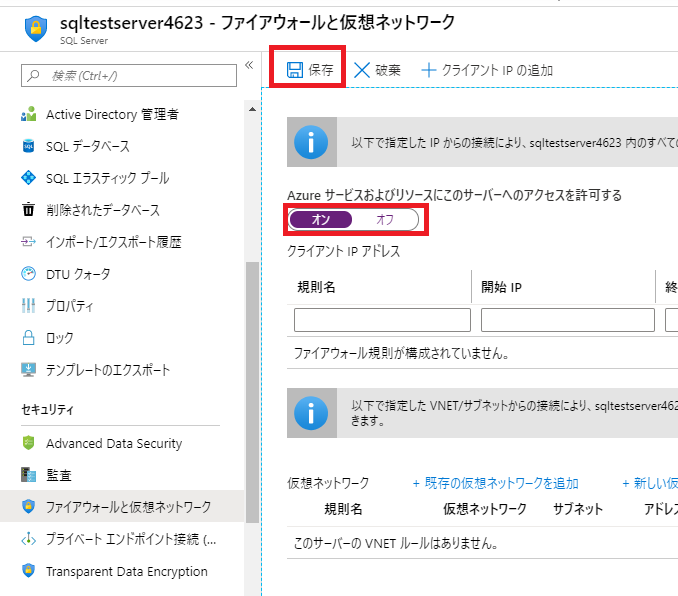Click the 規則名 input field
The height and width of the screenshot is (596, 678).
(382, 320)
